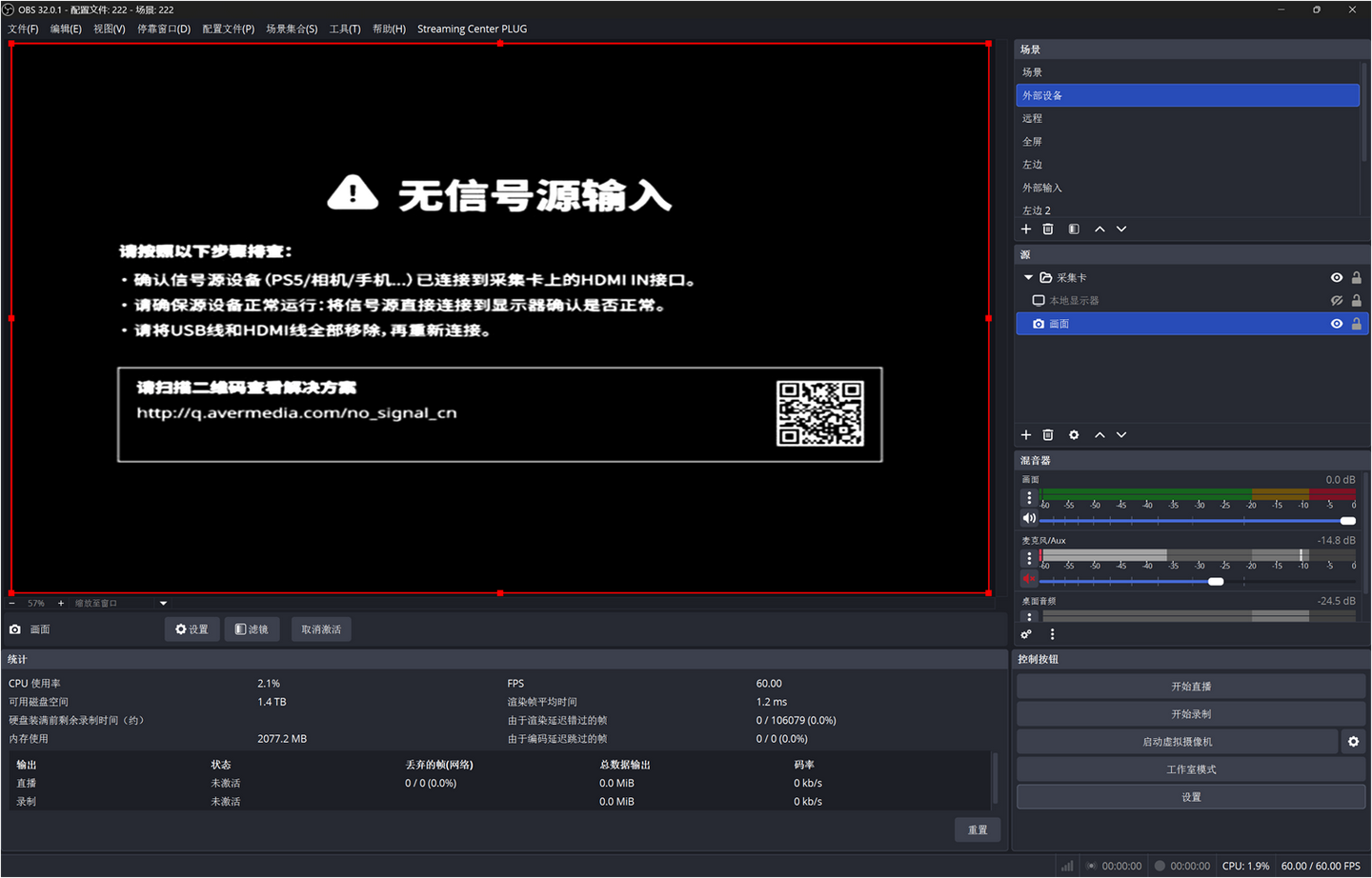Image resolution: width=1372 pixels, height=878 pixels.
Task: Enable 工作室模式 studio mode
Action: (1191, 769)
